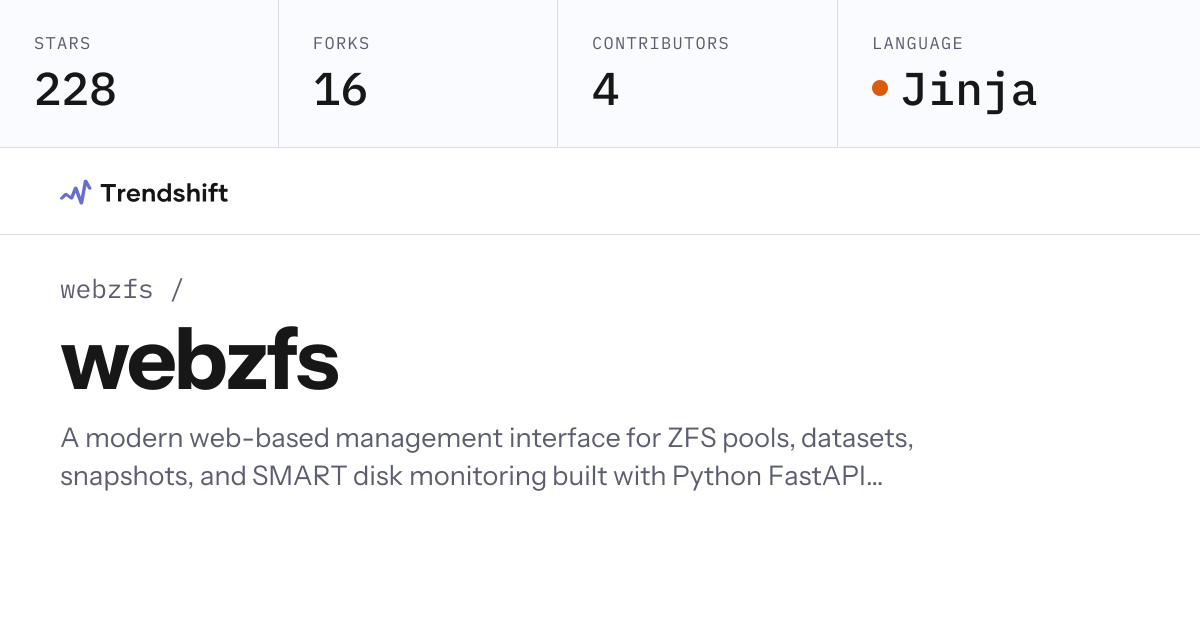Click the FORKS label
The image size is (1200, 630).
[x=341, y=44]
